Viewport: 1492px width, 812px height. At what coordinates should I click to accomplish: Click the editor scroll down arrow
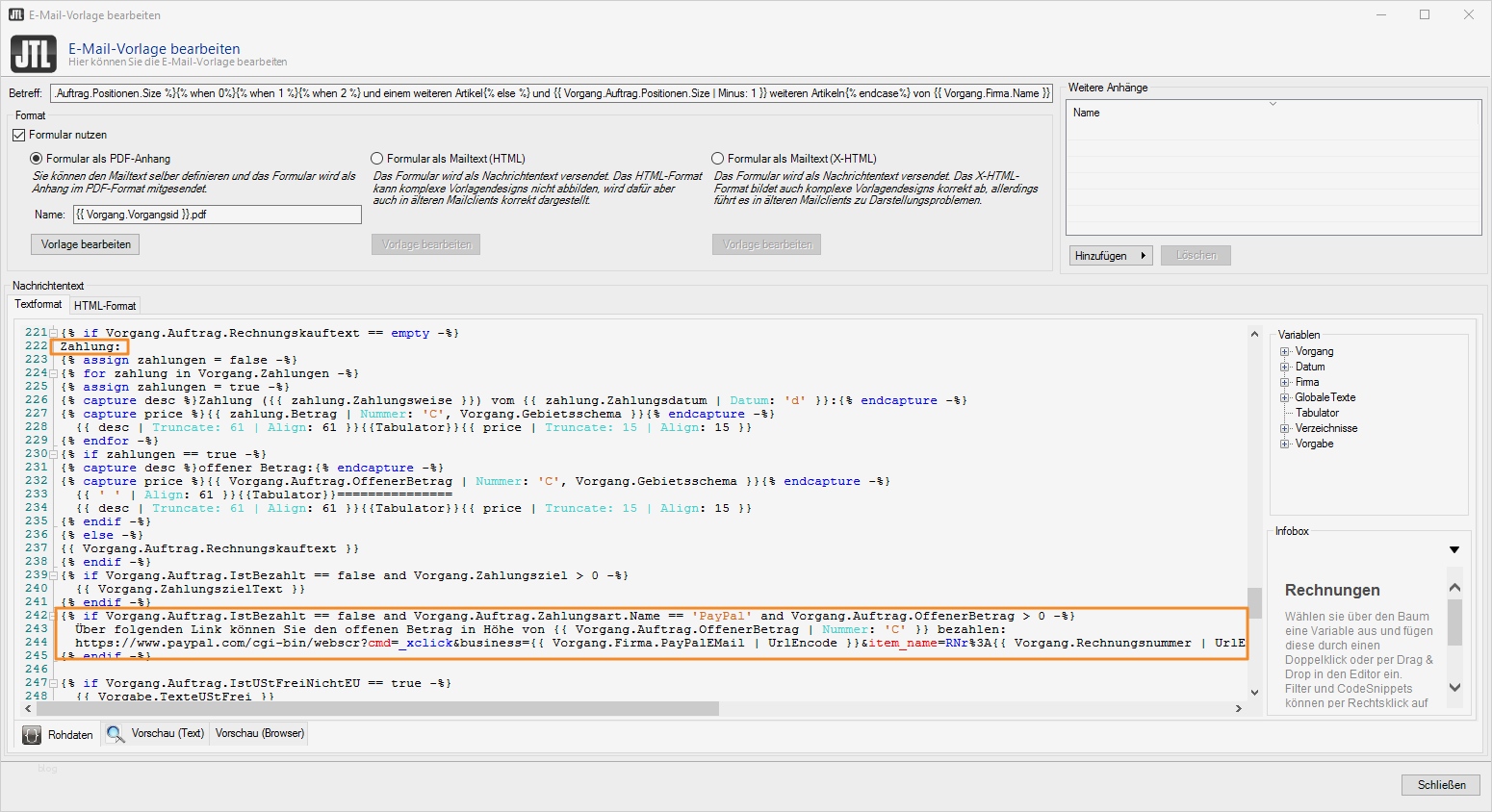pyautogui.click(x=1254, y=692)
